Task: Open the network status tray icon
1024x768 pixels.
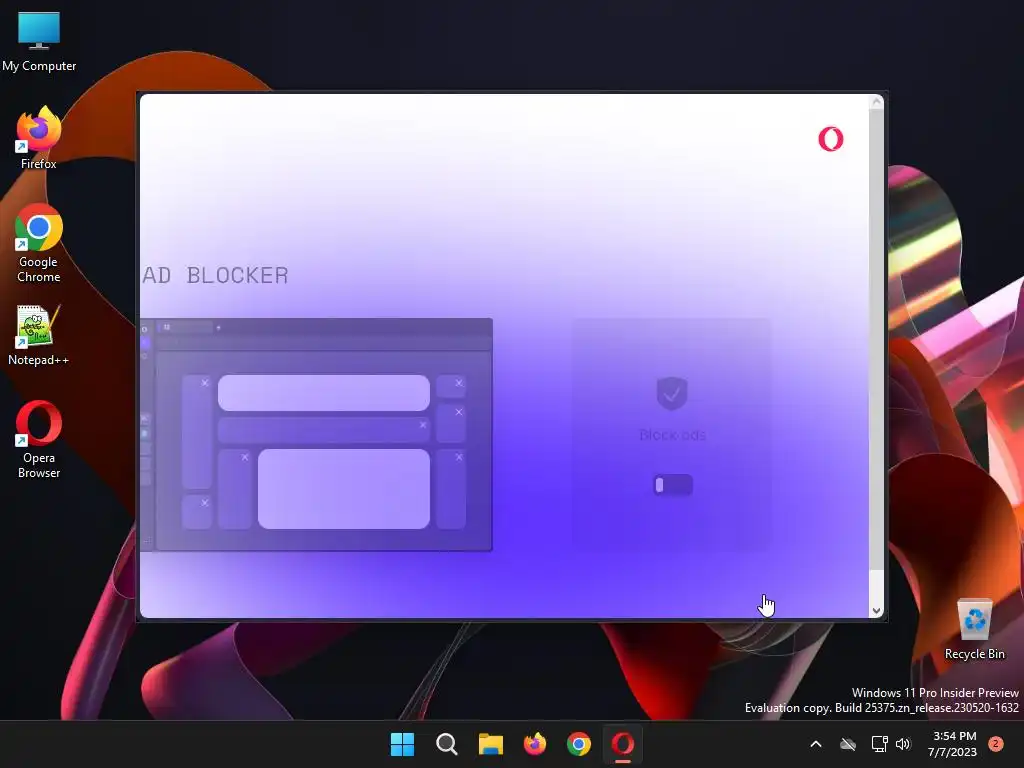Action: pos(879,744)
